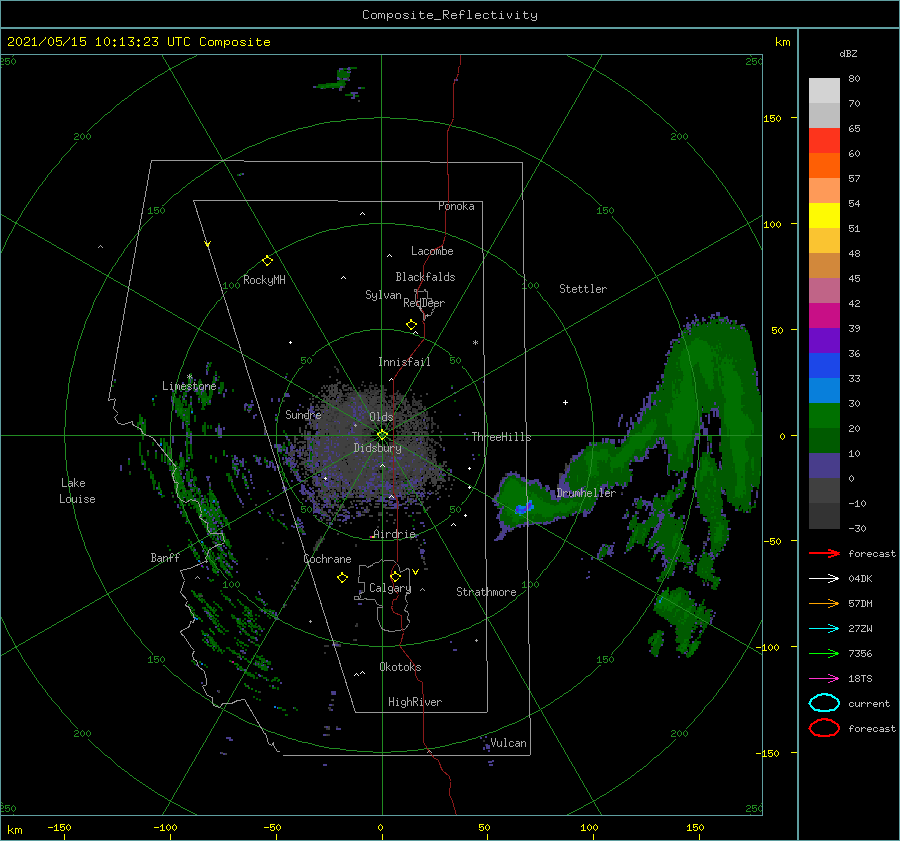Image resolution: width=900 pixels, height=841 pixels.
Task: Click the Okotoks label
Action: pyautogui.click(x=400, y=668)
